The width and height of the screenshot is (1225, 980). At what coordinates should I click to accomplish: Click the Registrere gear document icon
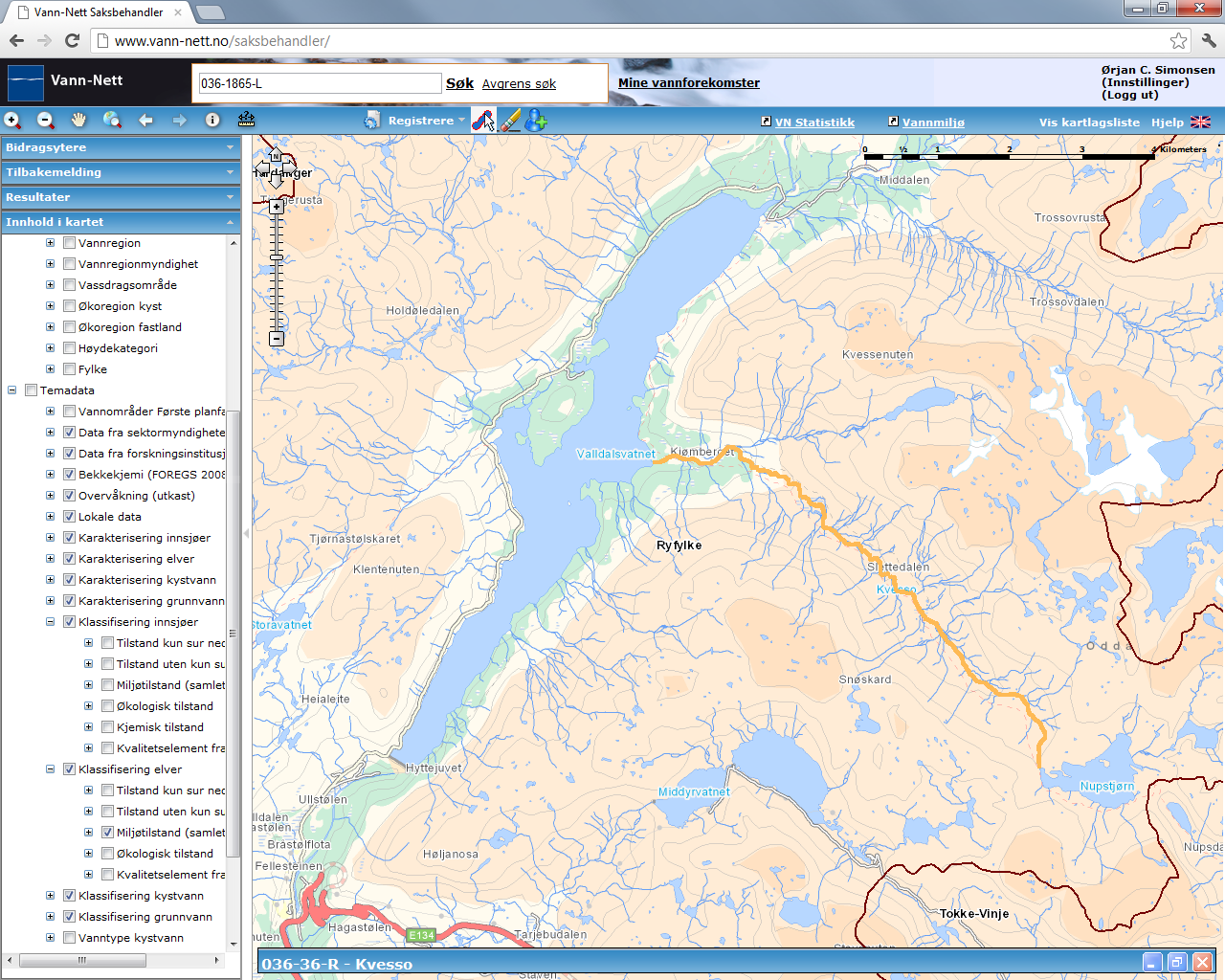372,121
